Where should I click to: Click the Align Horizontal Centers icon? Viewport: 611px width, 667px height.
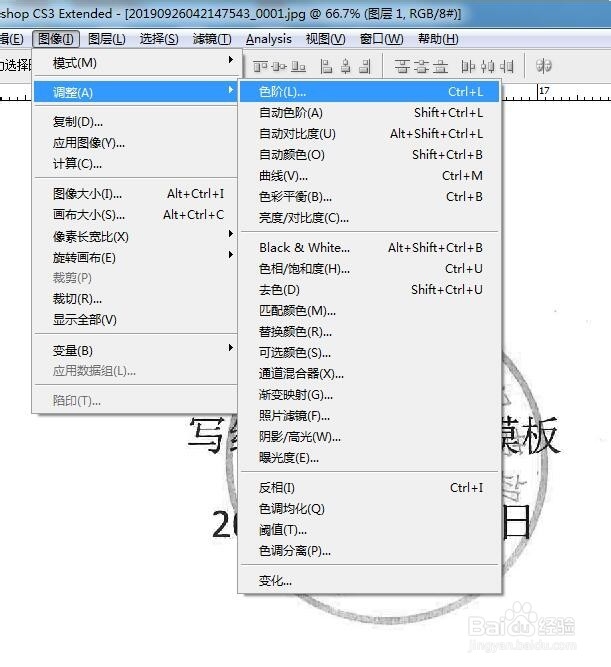[x=346, y=66]
